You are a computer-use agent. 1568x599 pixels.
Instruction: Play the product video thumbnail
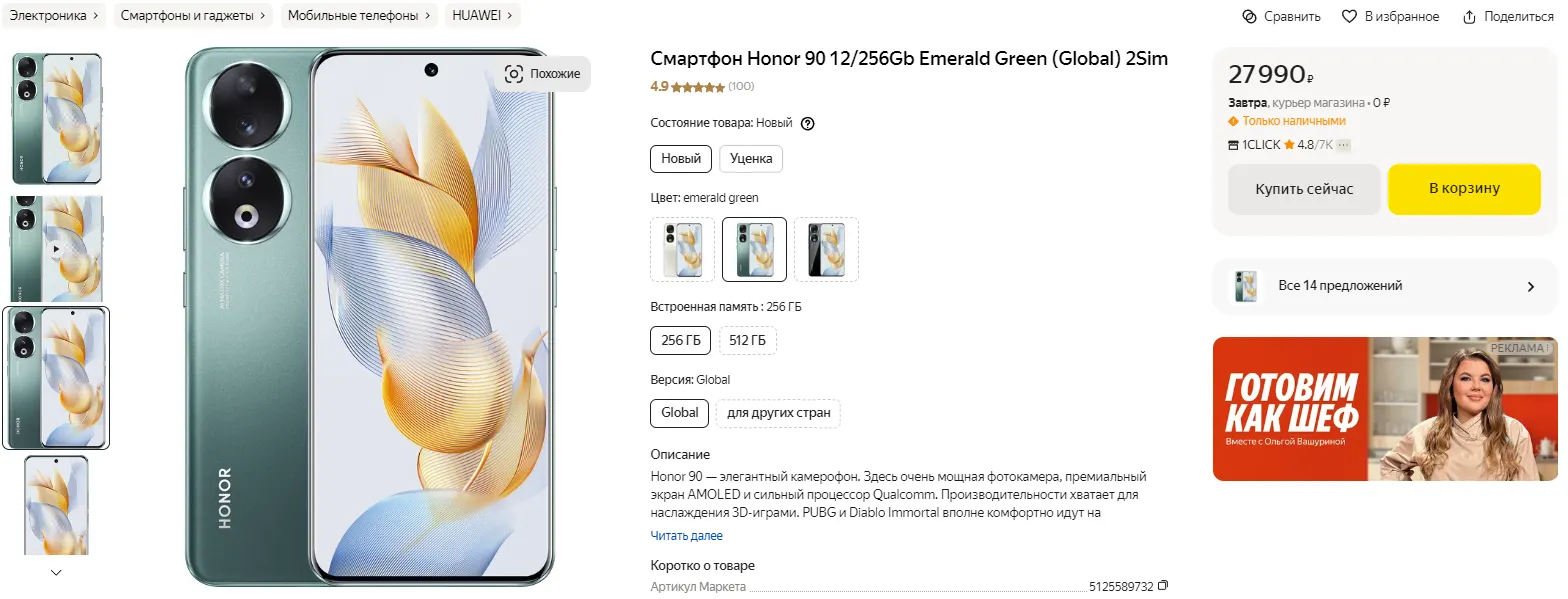[x=57, y=249]
